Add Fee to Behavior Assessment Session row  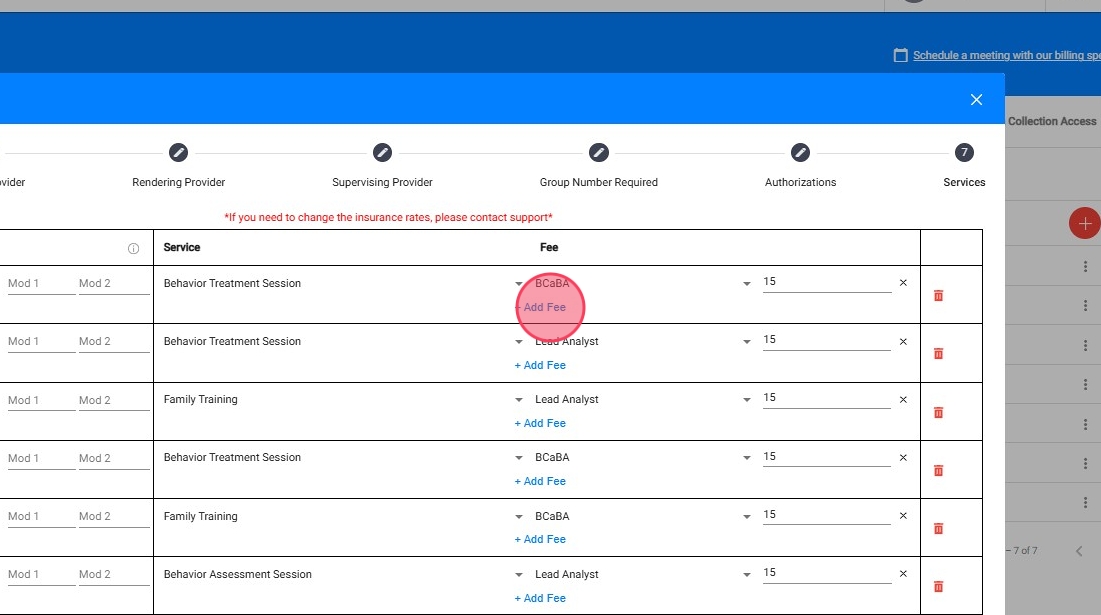click(x=540, y=598)
